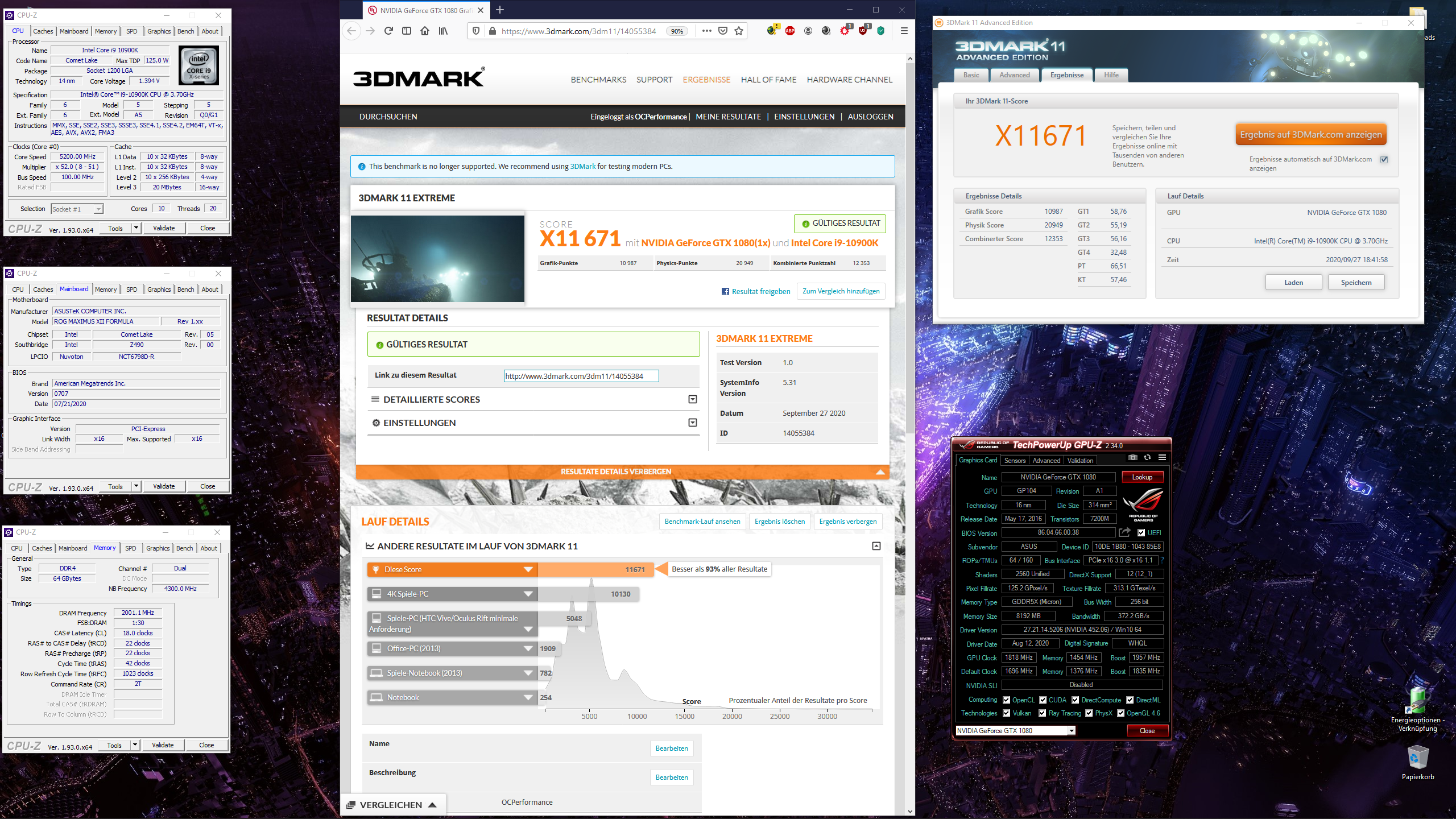
Task: Click the back arrow in Firefox
Action: pos(351,31)
